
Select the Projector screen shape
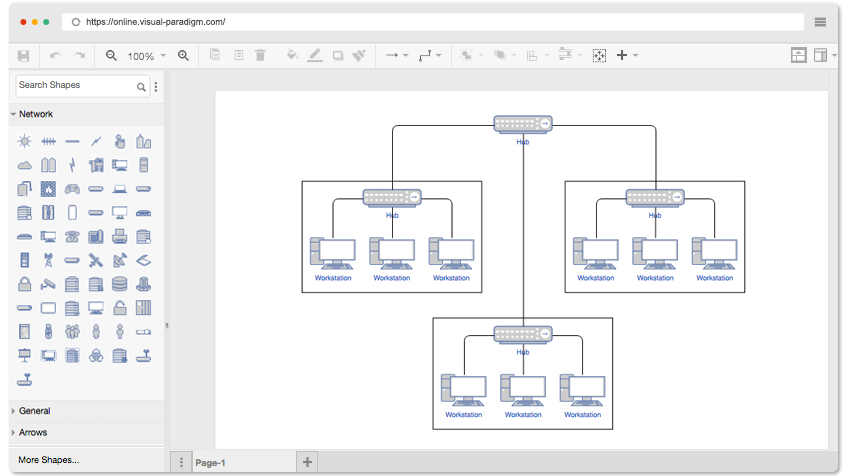tap(24, 355)
